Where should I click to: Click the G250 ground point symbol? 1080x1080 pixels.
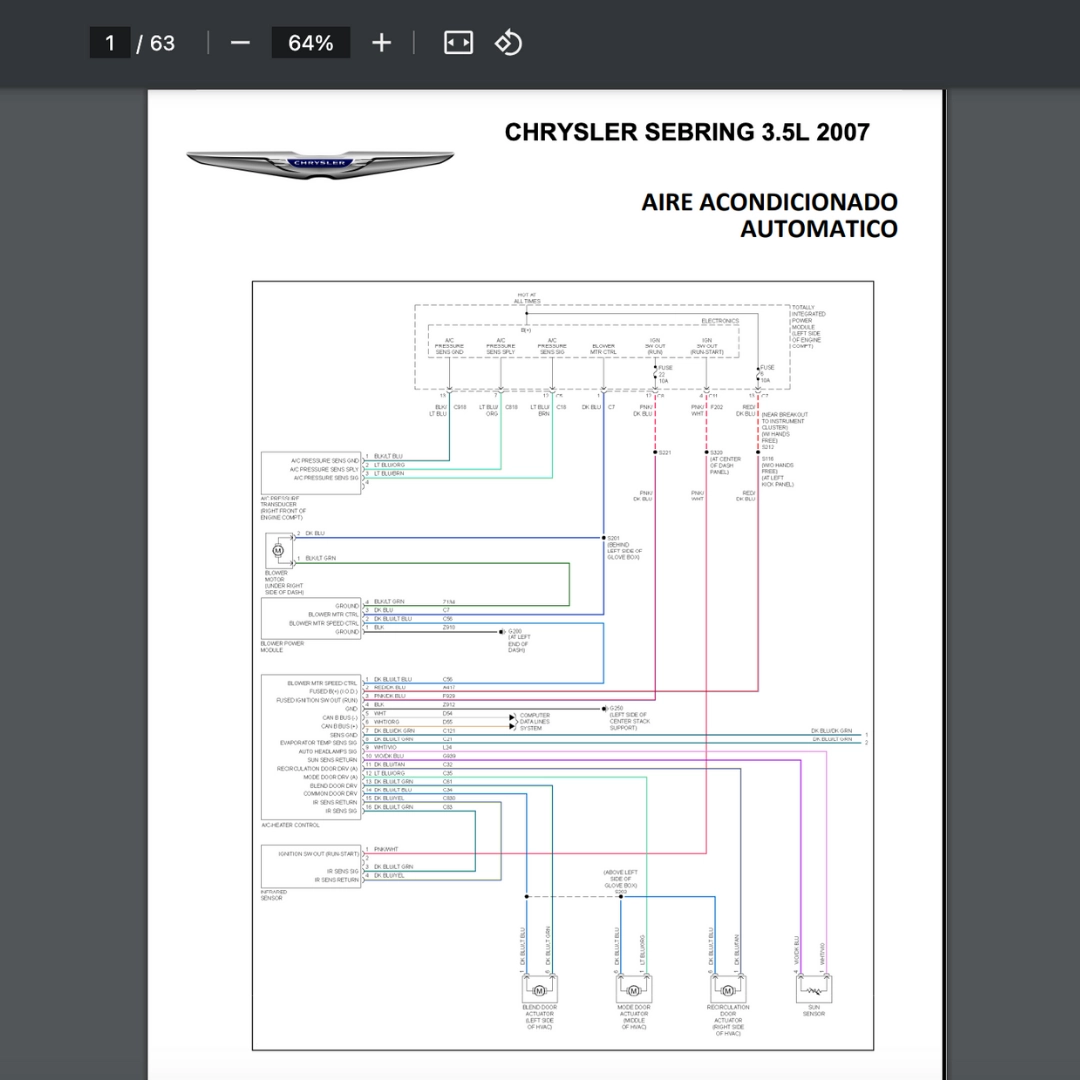(604, 708)
